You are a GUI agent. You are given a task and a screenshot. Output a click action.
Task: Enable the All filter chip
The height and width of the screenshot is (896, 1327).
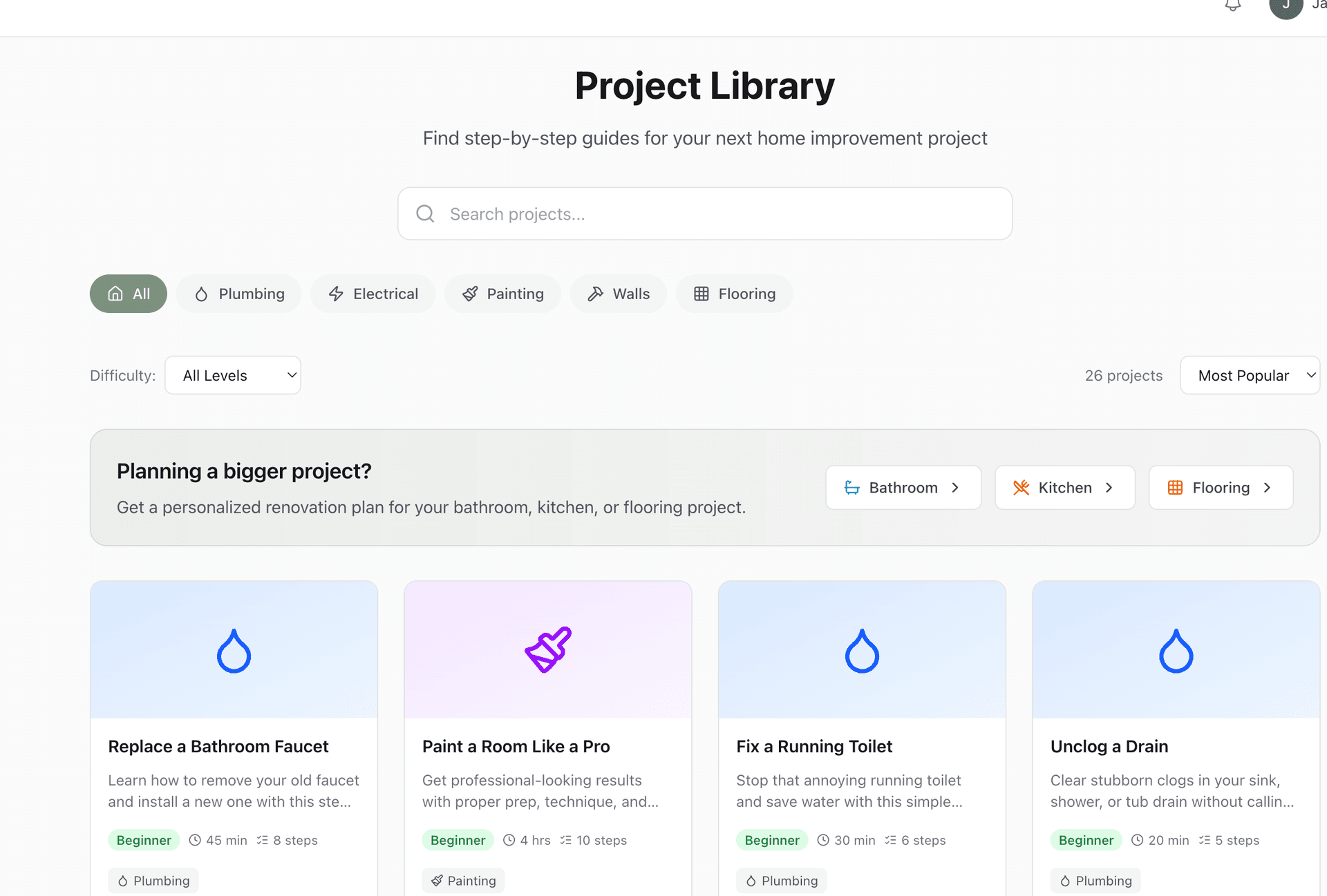click(x=128, y=294)
